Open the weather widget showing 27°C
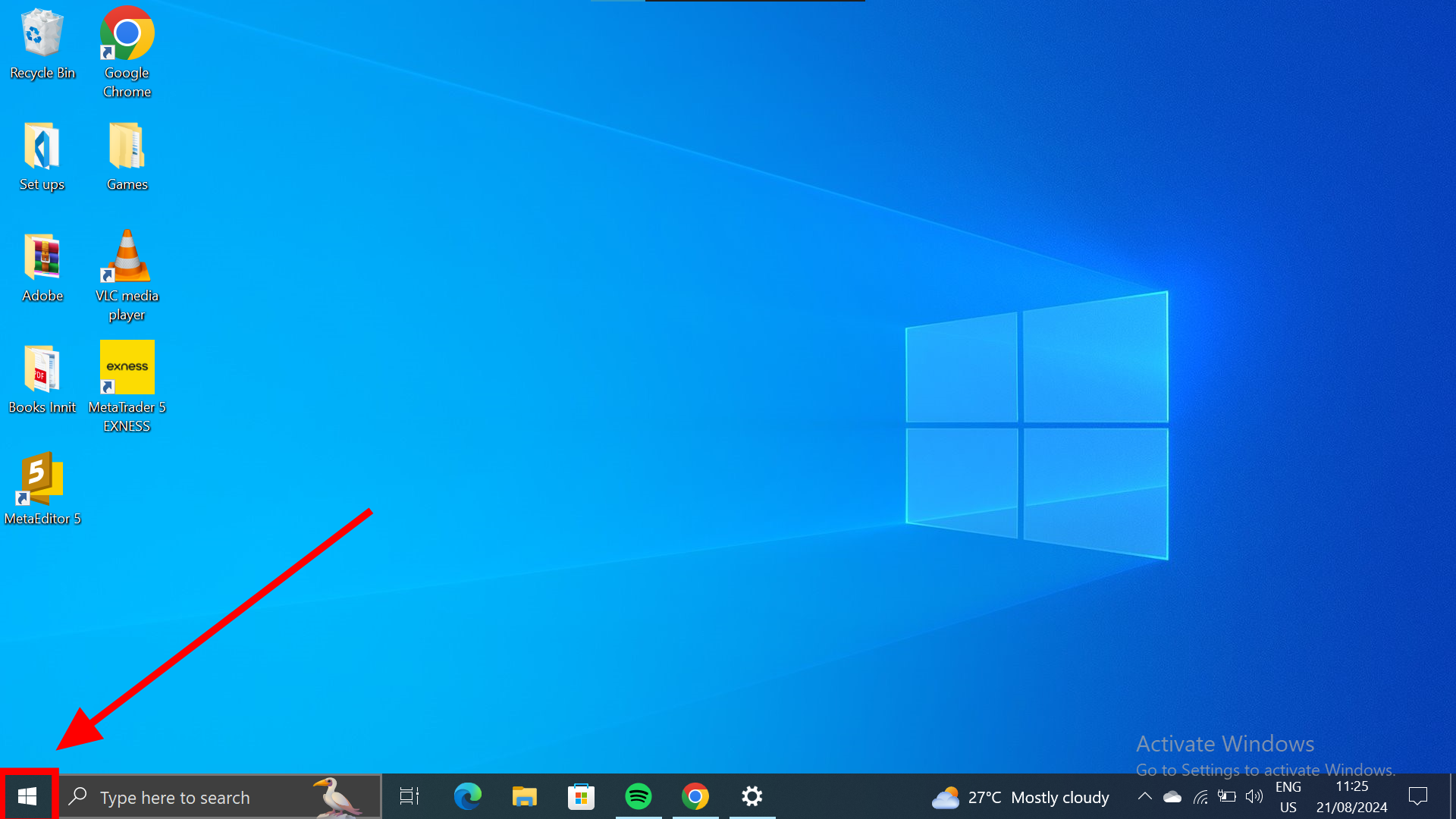Viewport: 1456px width, 819px height. pyautogui.click(x=1021, y=797)
